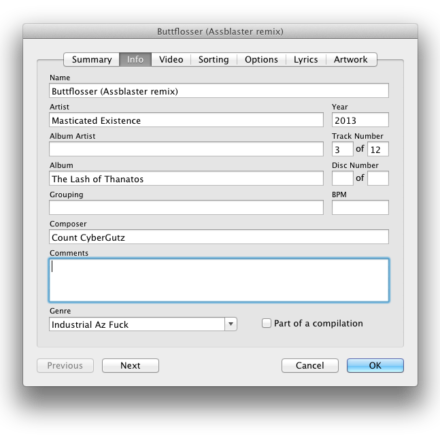The height and width of the screenshot is (440, 440).
Task: Click the track number field showing 3
Action: pos(342,149)
